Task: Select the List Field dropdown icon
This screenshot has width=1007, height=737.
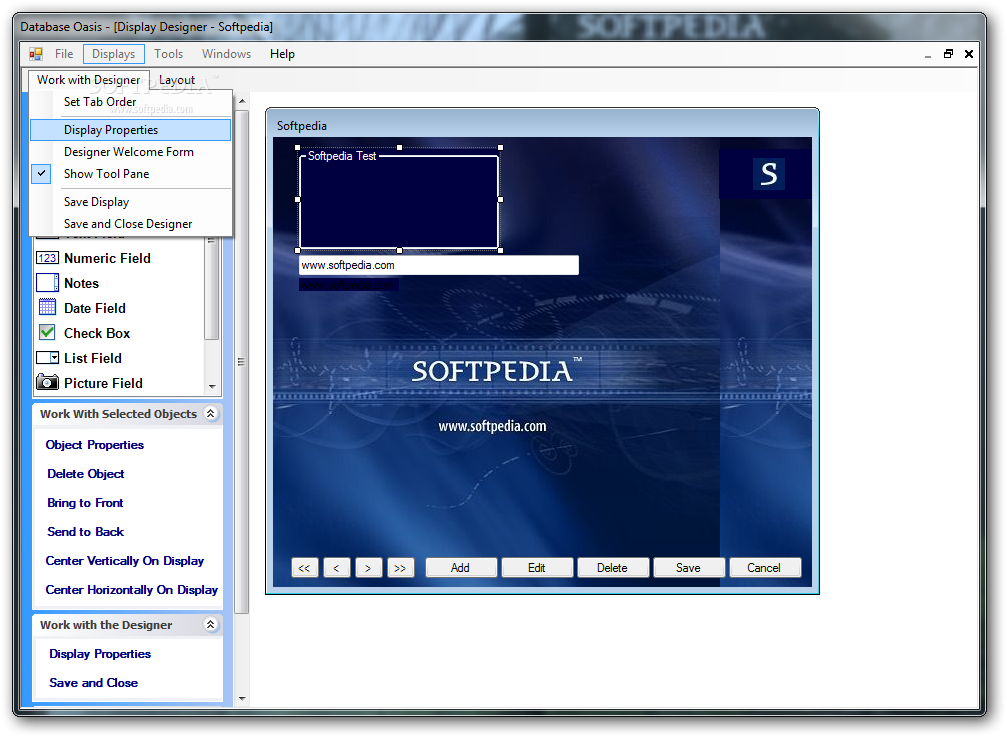Action: [48, 358]
